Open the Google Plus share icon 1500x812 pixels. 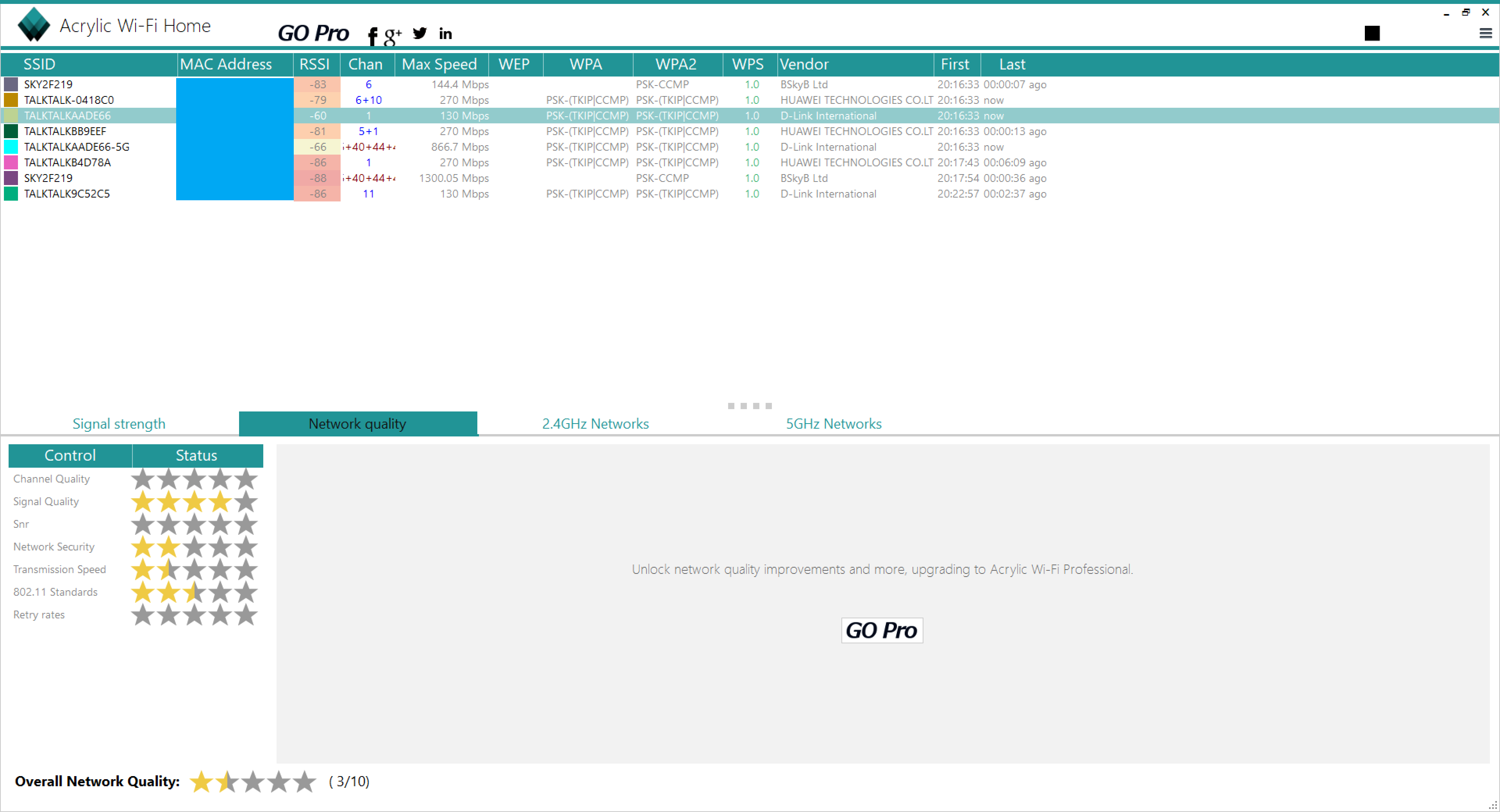[393, 36]
